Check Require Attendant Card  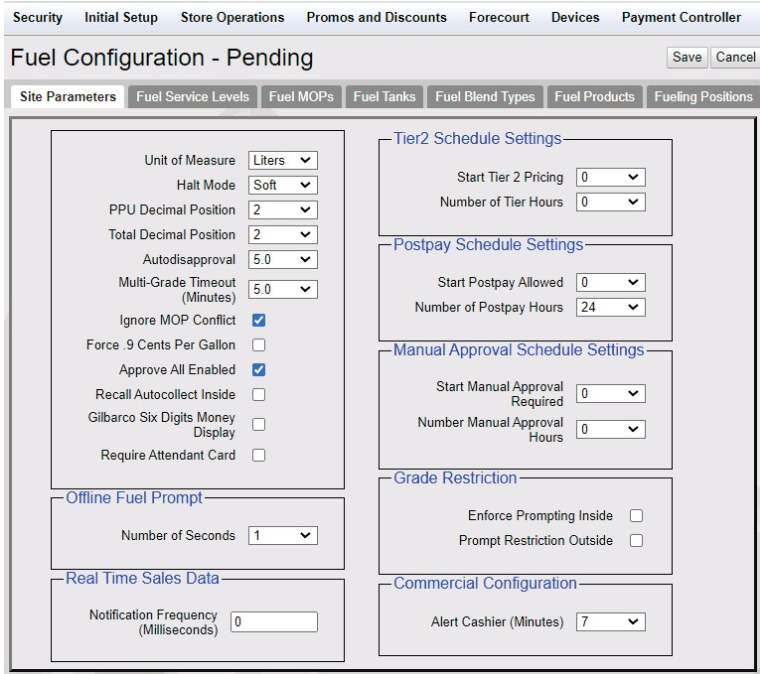click(x=259, y=455)
